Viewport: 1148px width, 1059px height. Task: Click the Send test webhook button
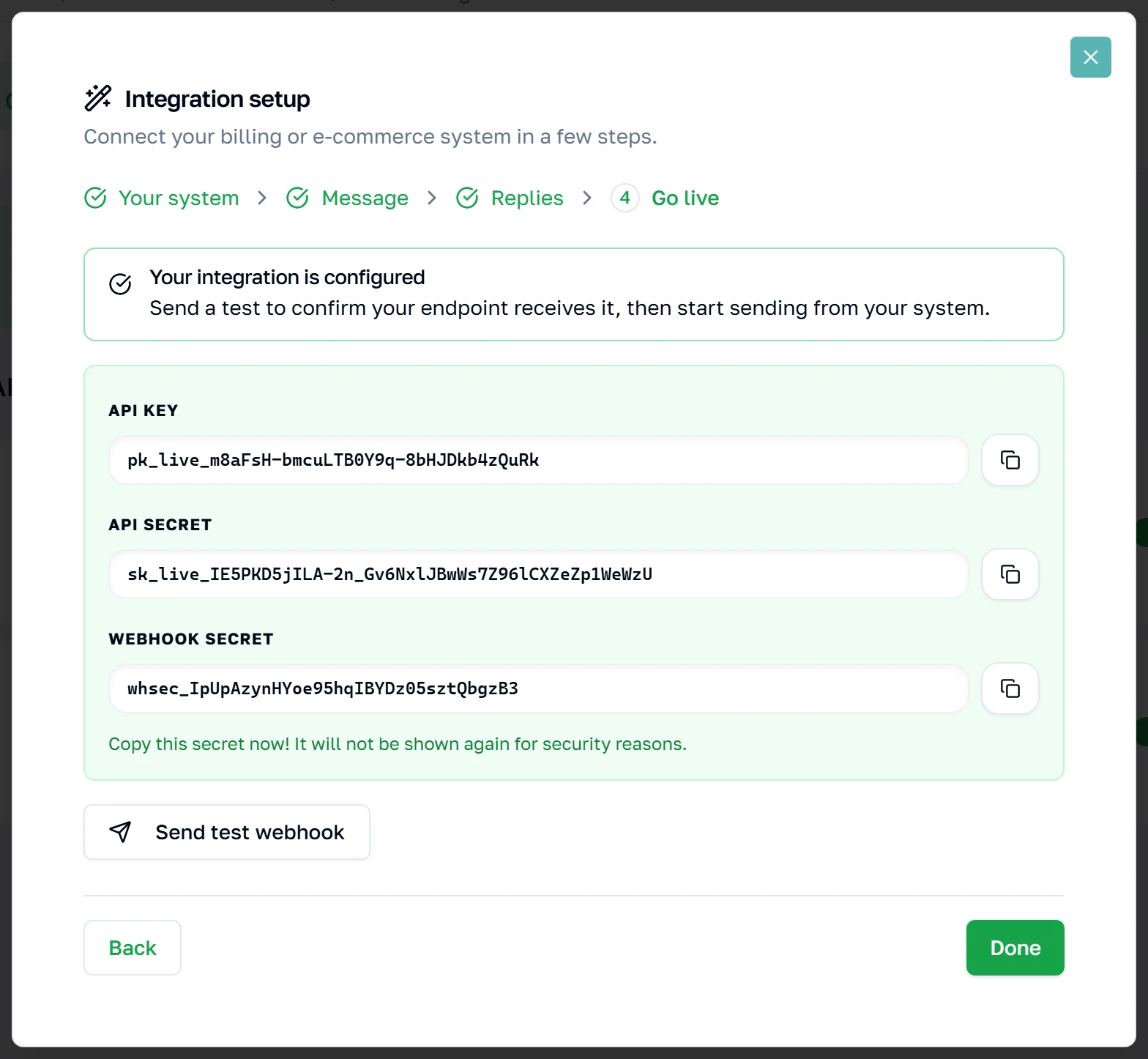click(x=227, y=832)
